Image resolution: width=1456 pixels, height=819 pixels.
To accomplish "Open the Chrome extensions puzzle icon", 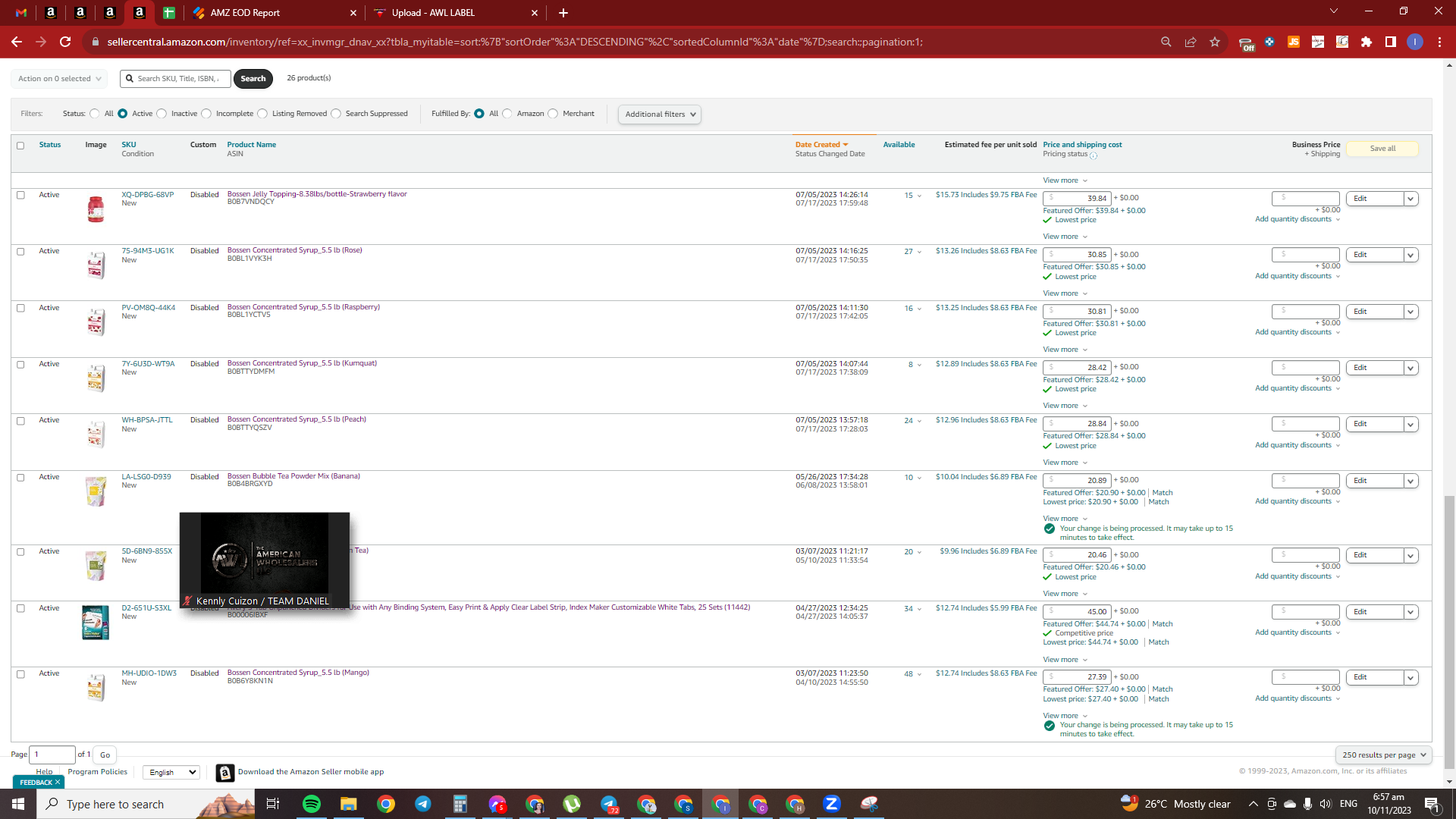I will click(x=1367, y=42).
